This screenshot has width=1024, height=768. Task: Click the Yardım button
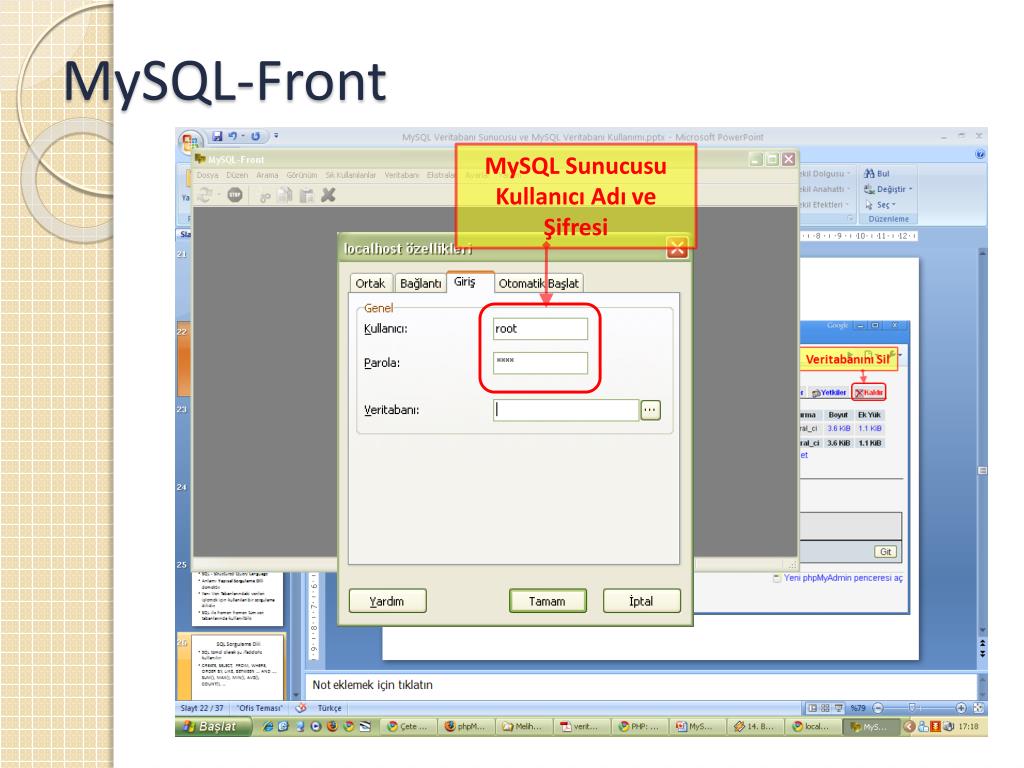coord(387,601)
